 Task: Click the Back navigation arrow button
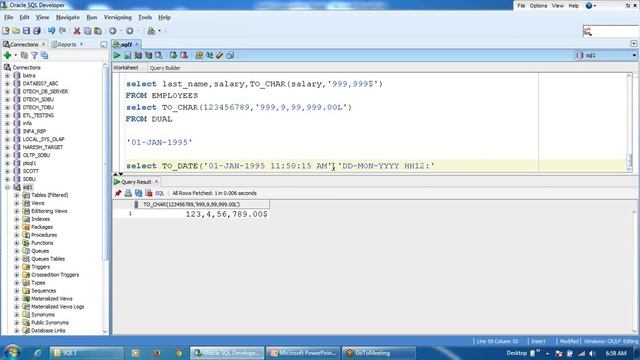(x=113, y=31)
